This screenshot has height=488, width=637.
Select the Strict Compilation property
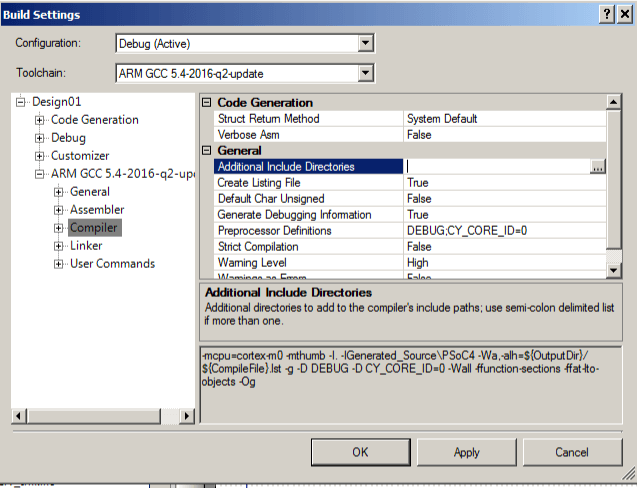pos(410,247)
